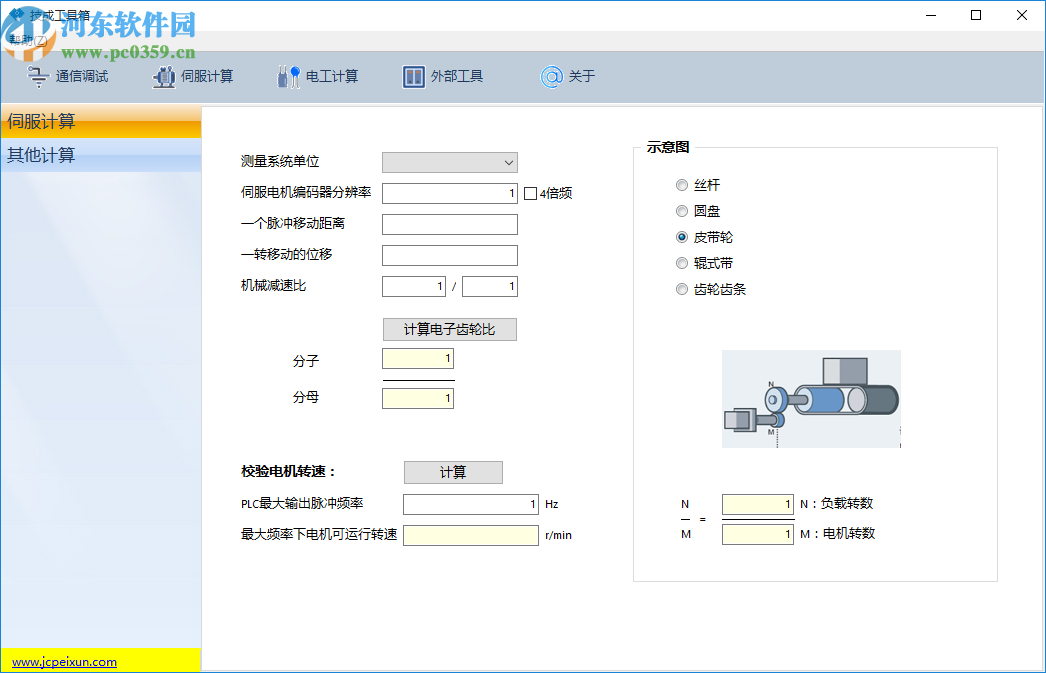The width and height of the screenshot is (1046, 673).
Task: Select the 伺服计算 sidebar panel
Action: point(100,122)
